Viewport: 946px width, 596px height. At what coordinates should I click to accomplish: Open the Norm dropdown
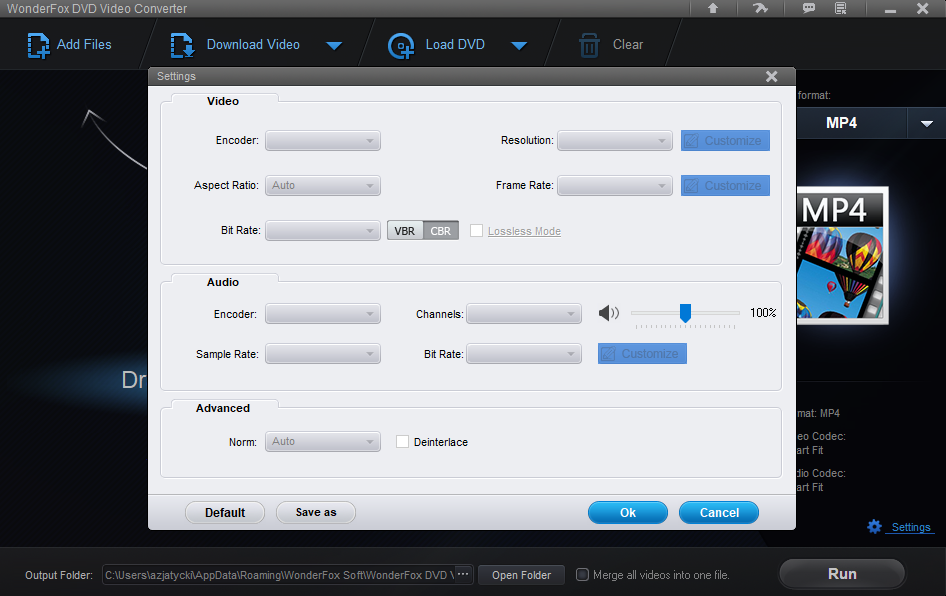click(323, 442)
